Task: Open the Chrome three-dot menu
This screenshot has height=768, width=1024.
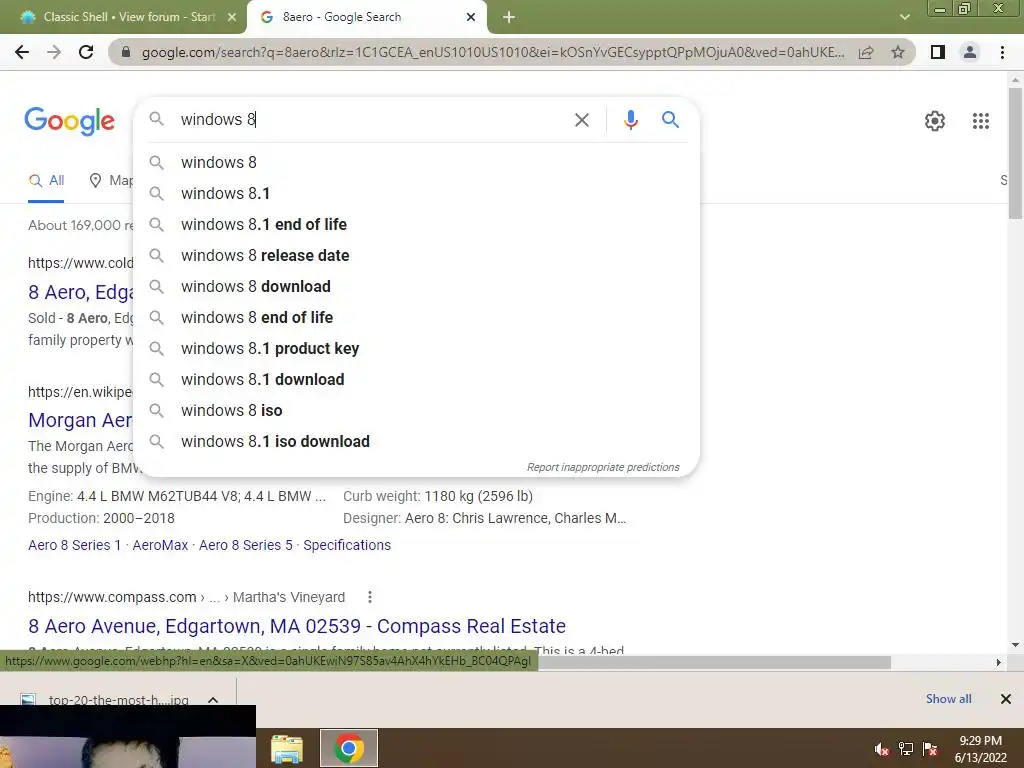Action: coord(1002,52)
